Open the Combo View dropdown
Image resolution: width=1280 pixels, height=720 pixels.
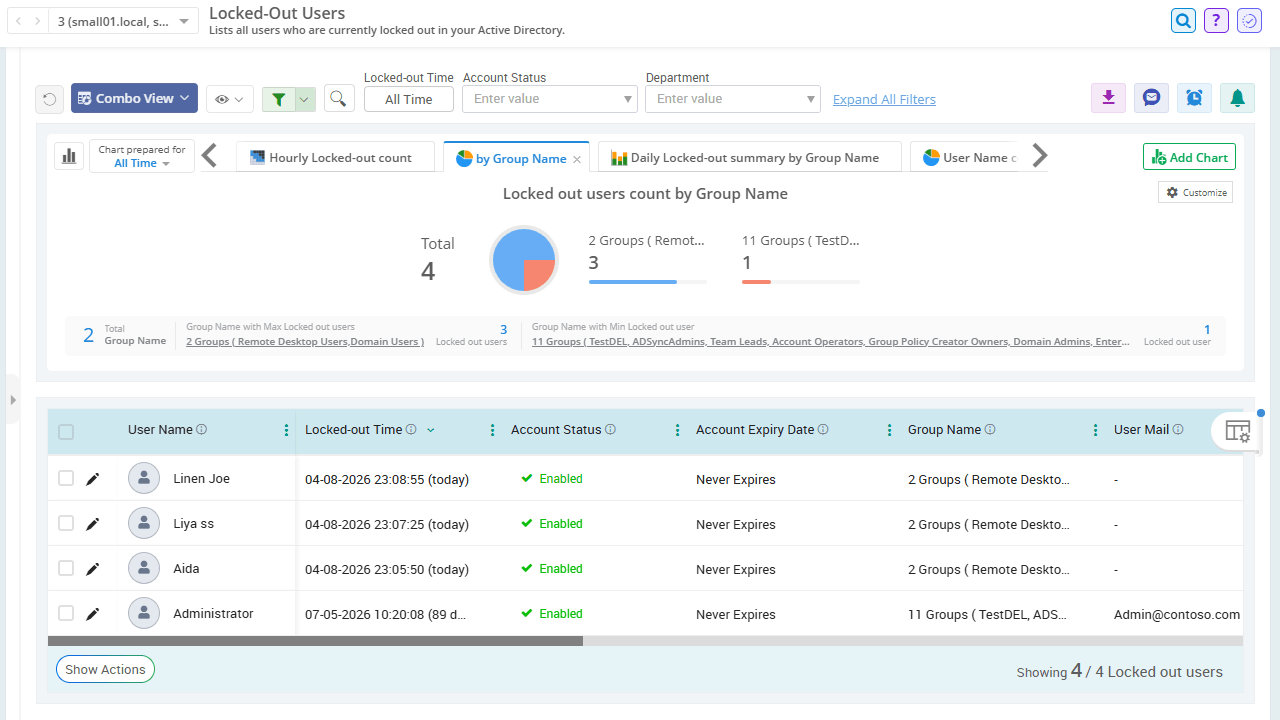(x=134, y=98)
